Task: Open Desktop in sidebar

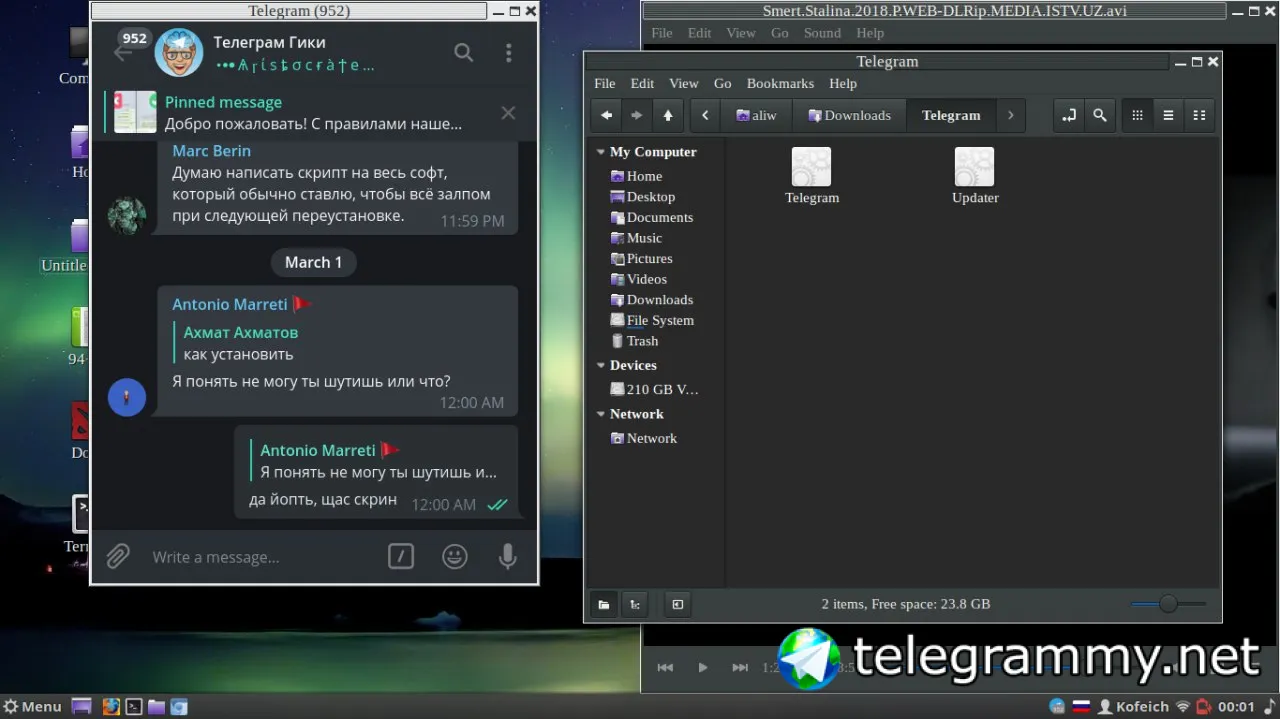Action: coord(643,197)
